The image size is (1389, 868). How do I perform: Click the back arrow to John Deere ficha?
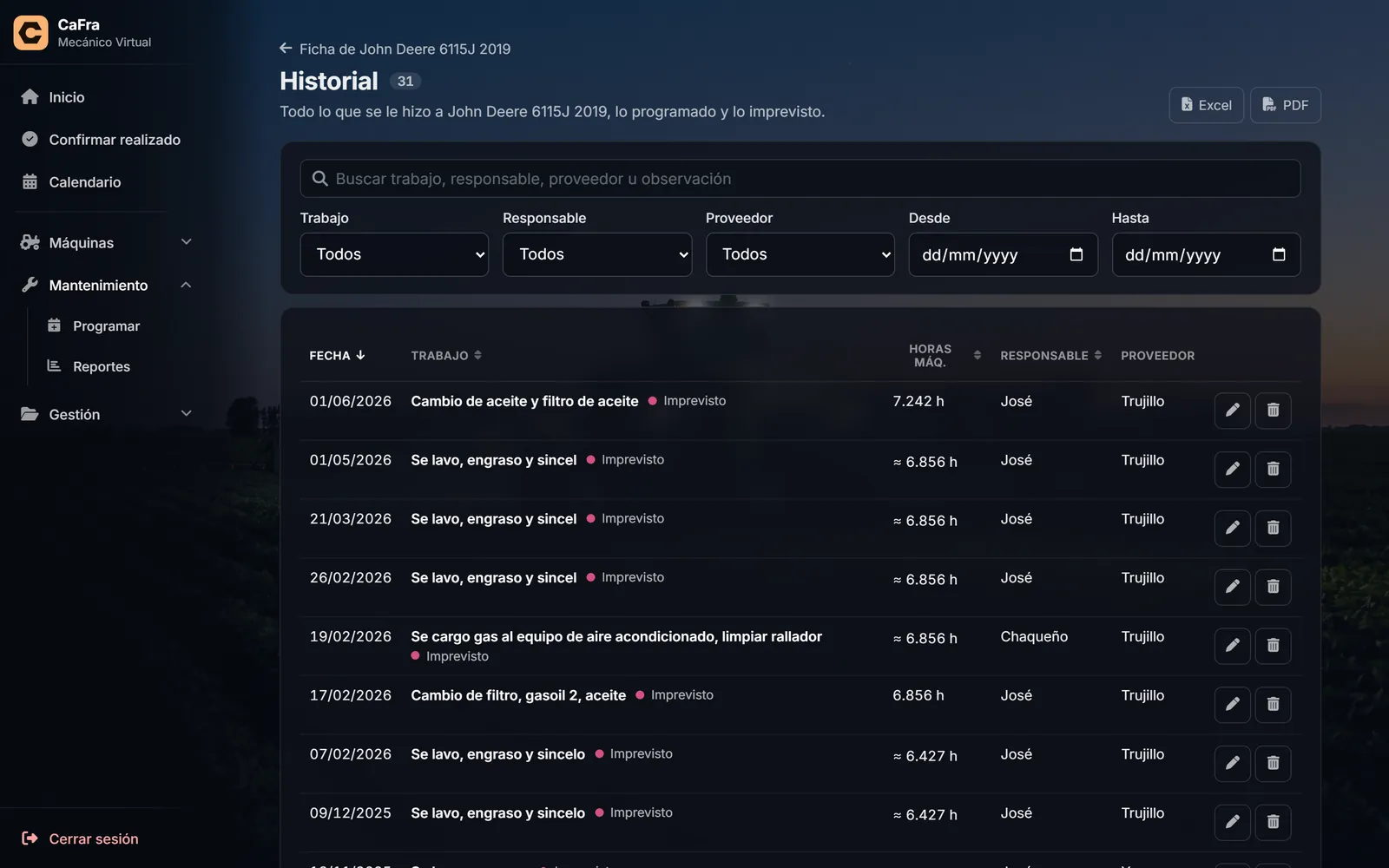coord(286,49)
